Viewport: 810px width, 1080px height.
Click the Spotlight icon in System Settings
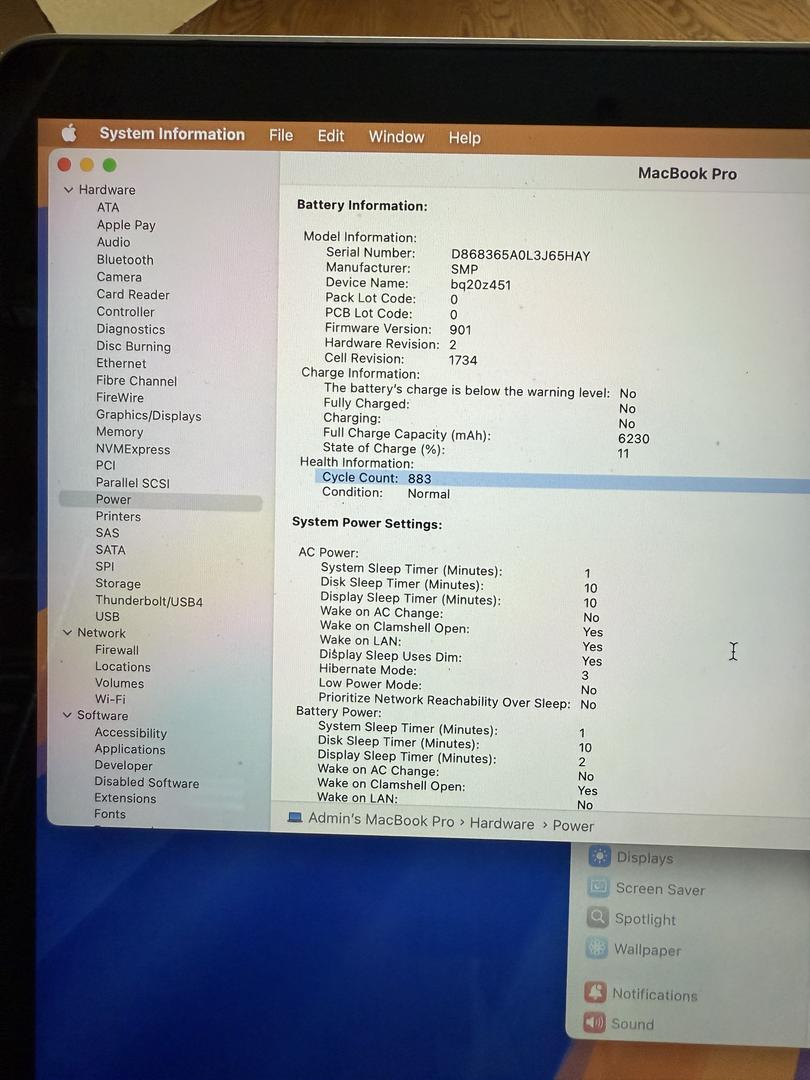[597, 917]
